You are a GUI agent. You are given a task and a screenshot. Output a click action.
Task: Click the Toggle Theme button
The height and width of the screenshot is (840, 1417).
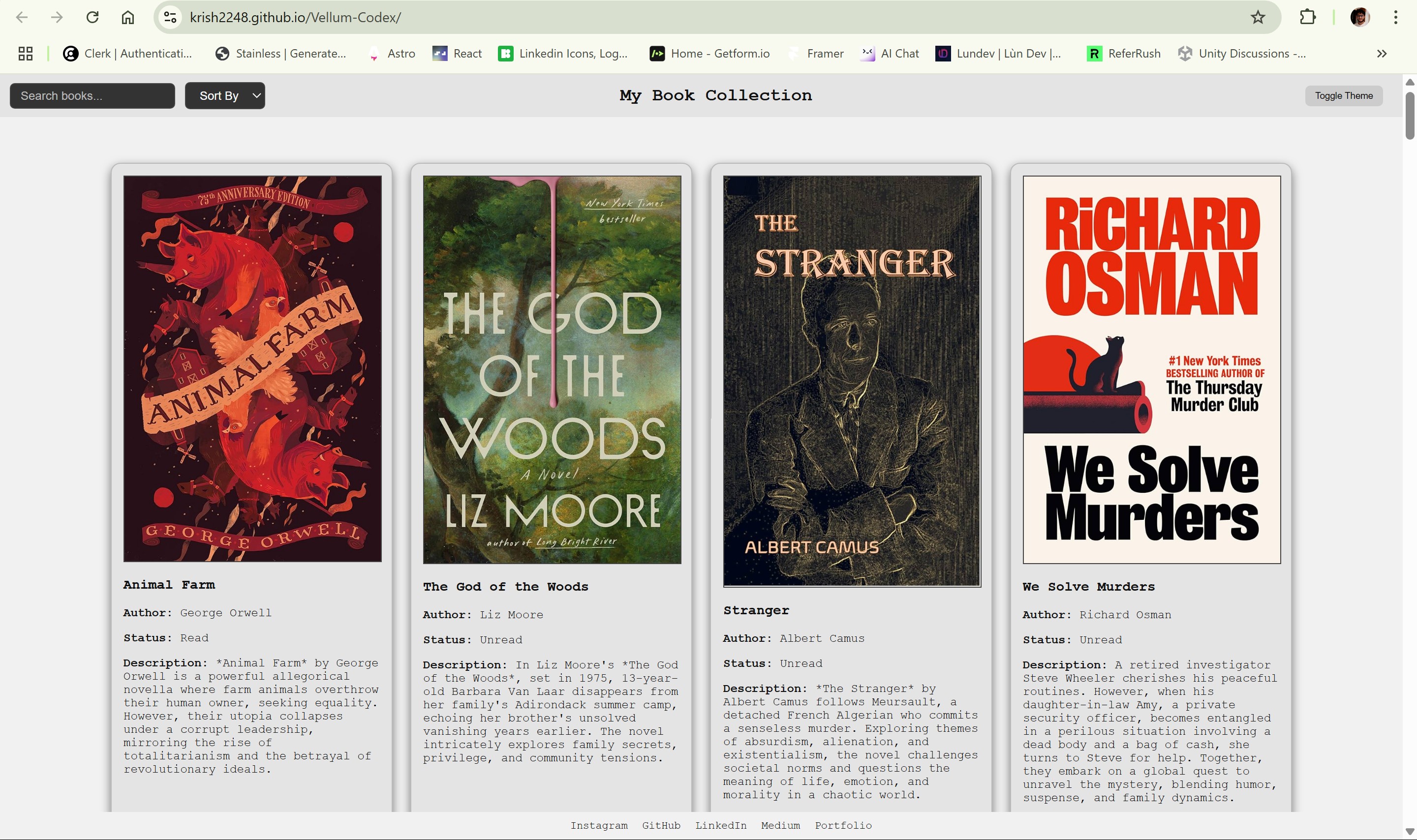1343,96
